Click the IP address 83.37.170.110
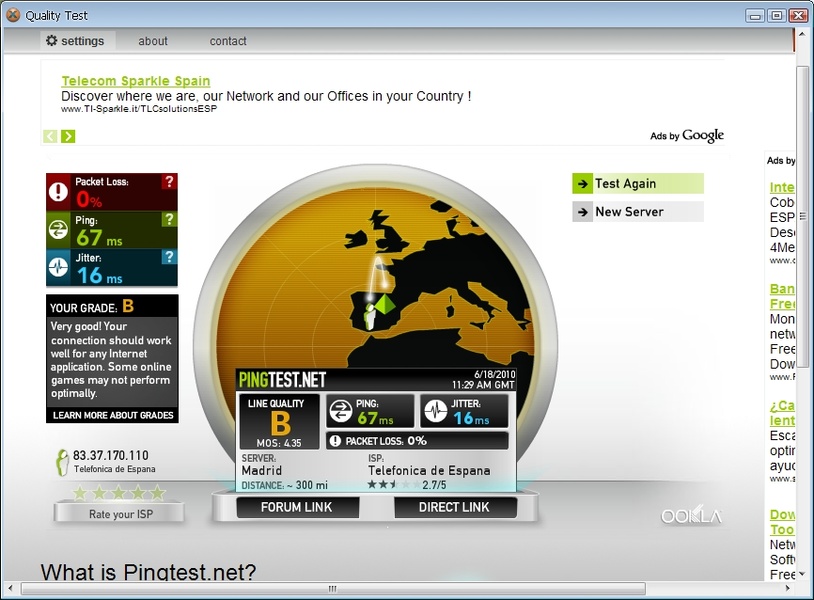Image resolution: width=814 pixels, height=600 pixels. 111,455
